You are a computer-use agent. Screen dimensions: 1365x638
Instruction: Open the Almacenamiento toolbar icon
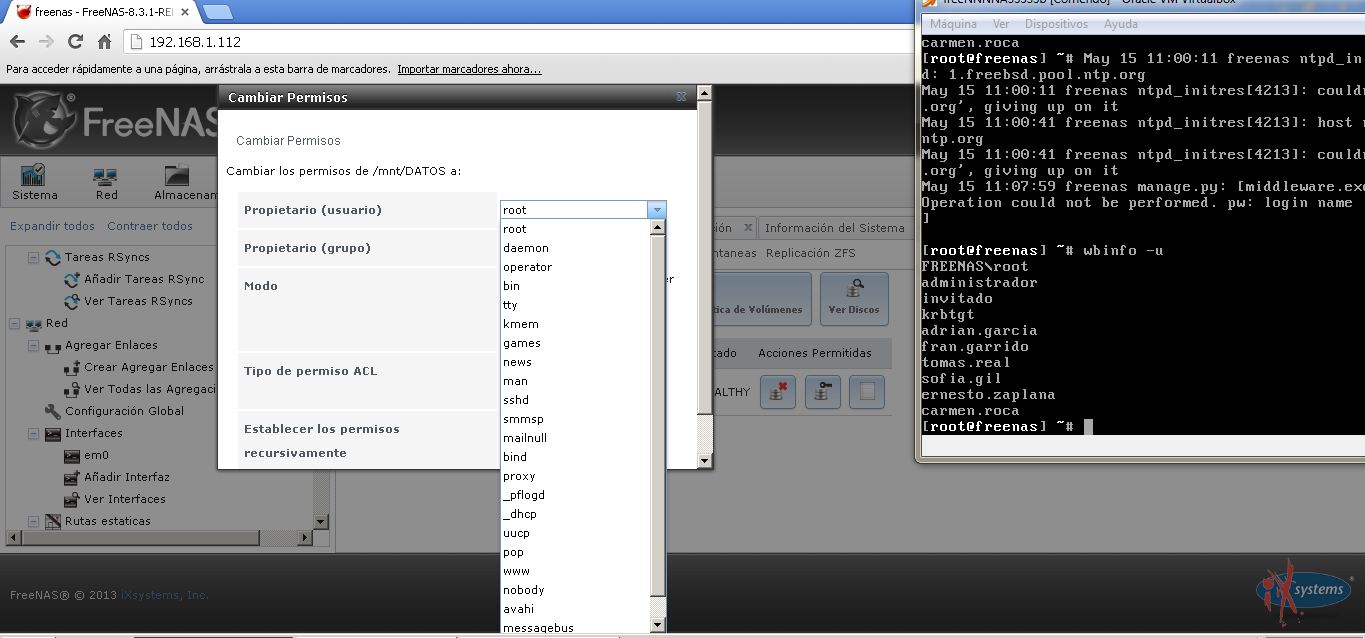[x=184, y=182]
